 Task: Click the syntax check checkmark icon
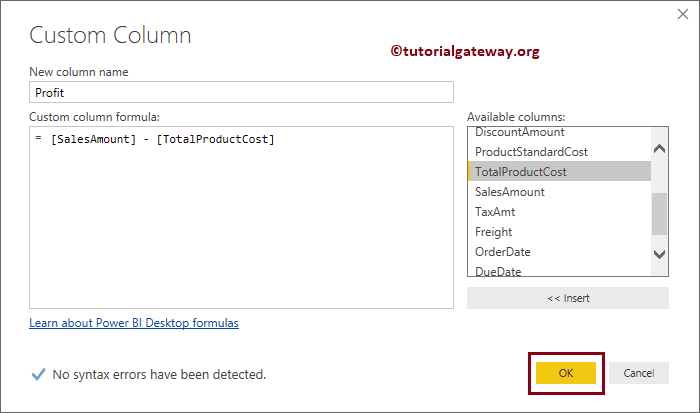click(38, 374)
